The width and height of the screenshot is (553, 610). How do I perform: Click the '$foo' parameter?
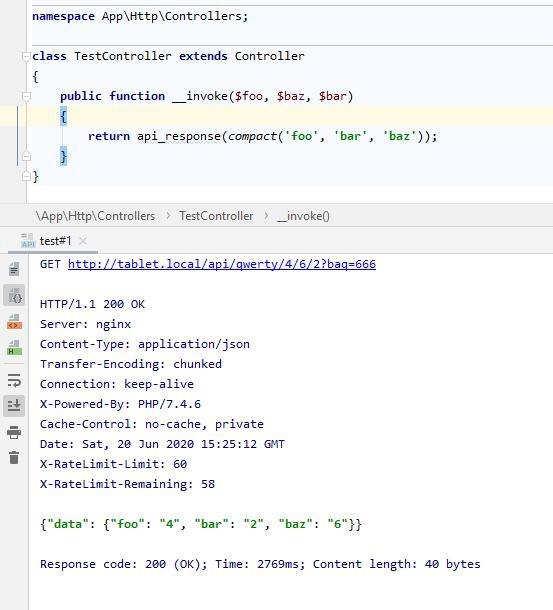point(248,96)
